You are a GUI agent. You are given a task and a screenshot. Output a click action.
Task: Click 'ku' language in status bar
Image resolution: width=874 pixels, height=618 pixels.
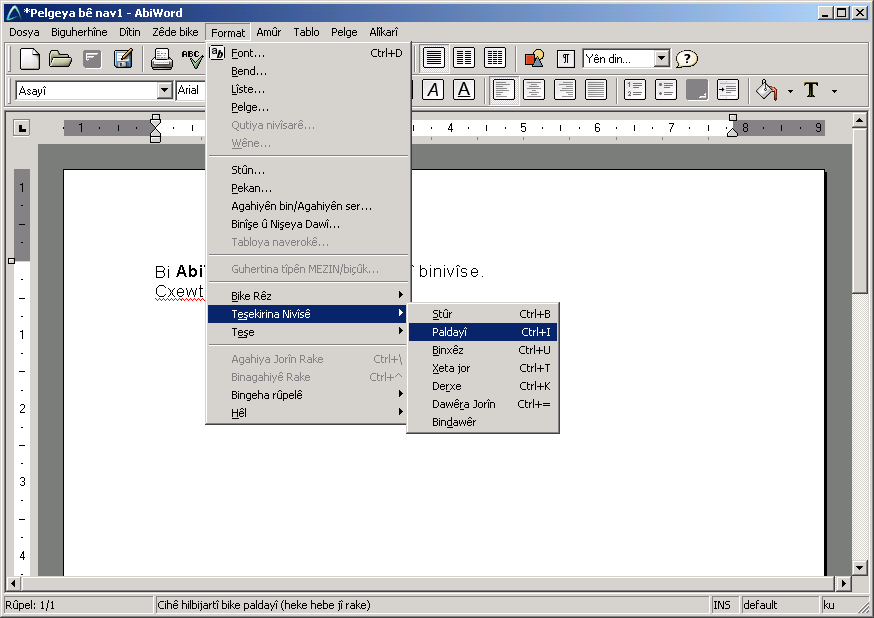click(829, 605)
